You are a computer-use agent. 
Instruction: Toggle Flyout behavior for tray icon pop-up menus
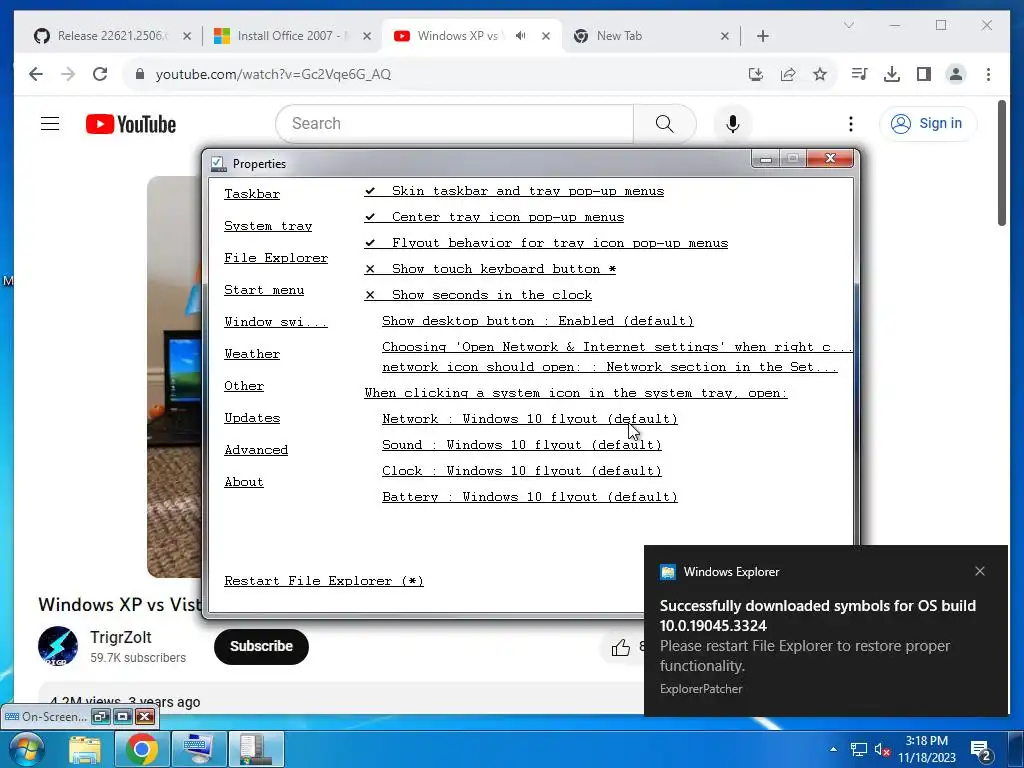(x=546, y=243)
